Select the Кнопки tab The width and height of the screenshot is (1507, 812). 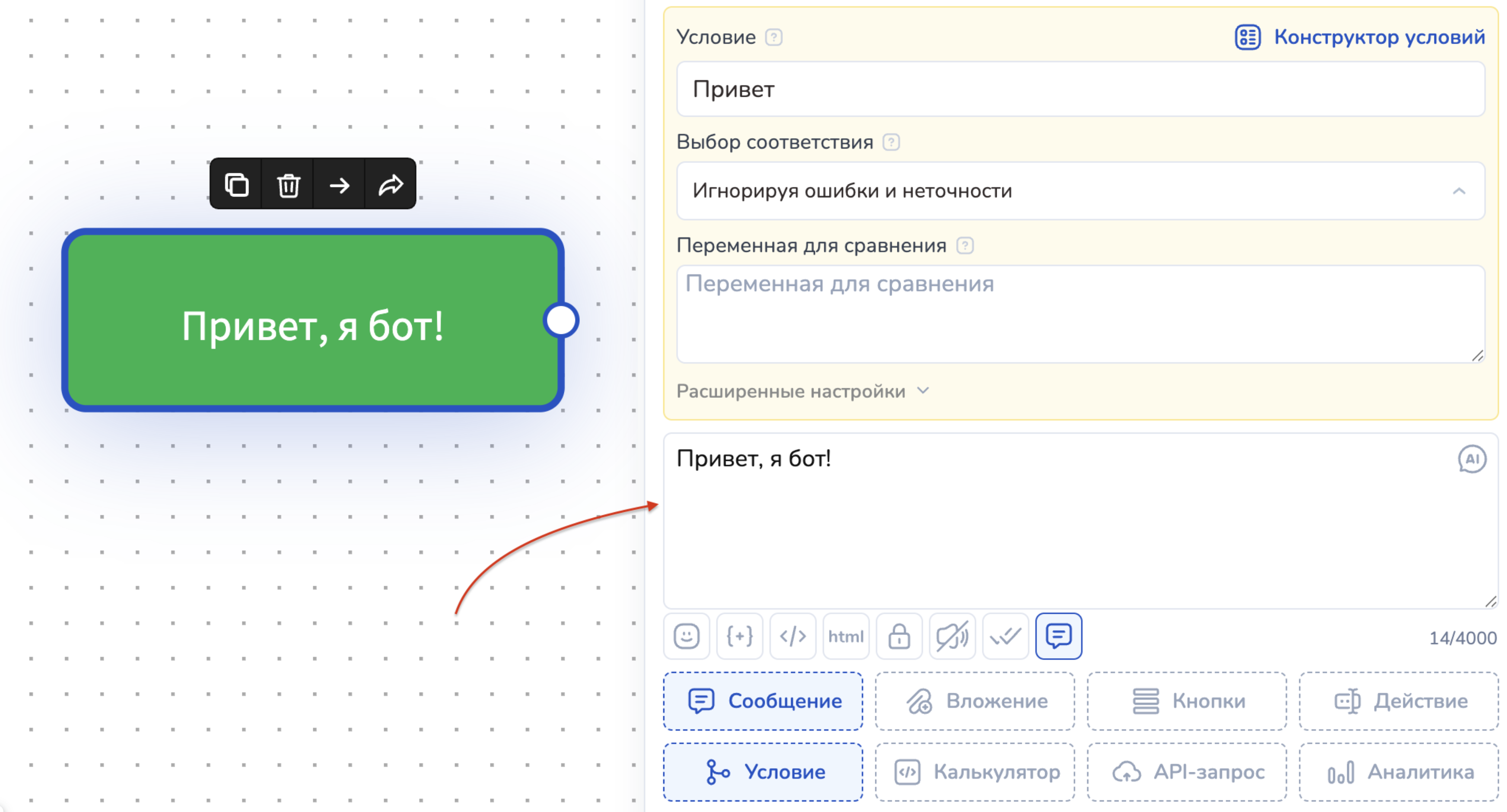coord(1187,700)
